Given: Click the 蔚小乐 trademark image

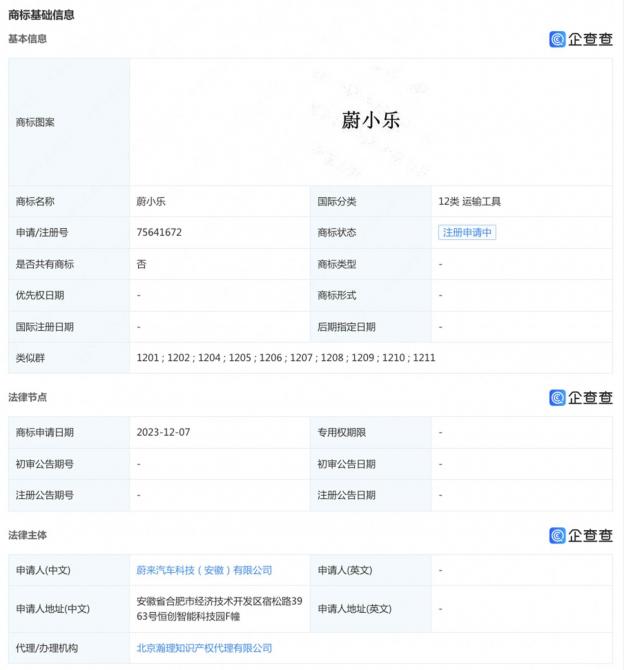Looking at the screenshot, I should [370, 121].
